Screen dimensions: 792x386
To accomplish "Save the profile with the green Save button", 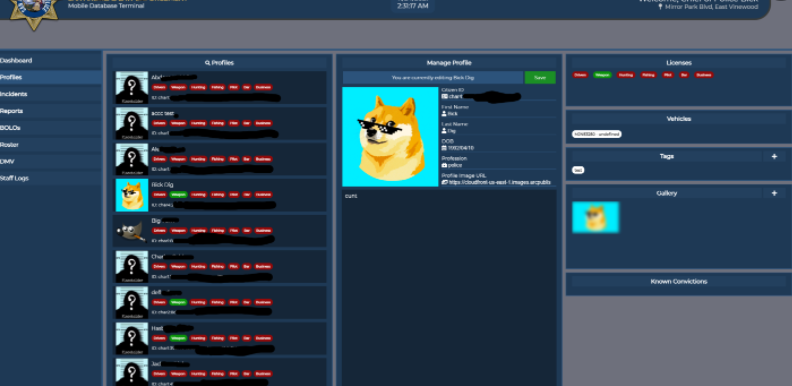I will coord(540,78).
